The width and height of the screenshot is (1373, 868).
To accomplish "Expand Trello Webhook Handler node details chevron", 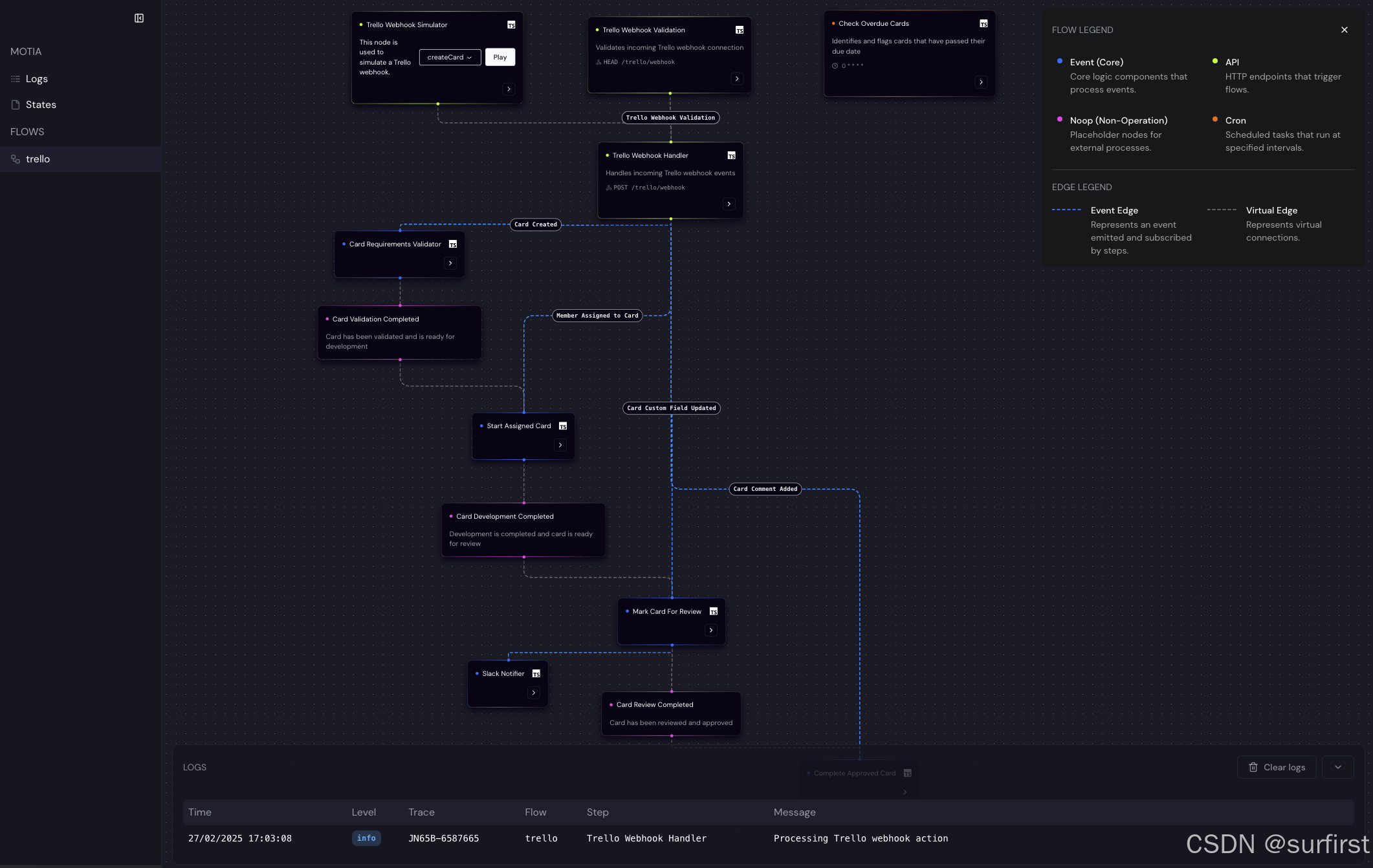I will point(729,204).
